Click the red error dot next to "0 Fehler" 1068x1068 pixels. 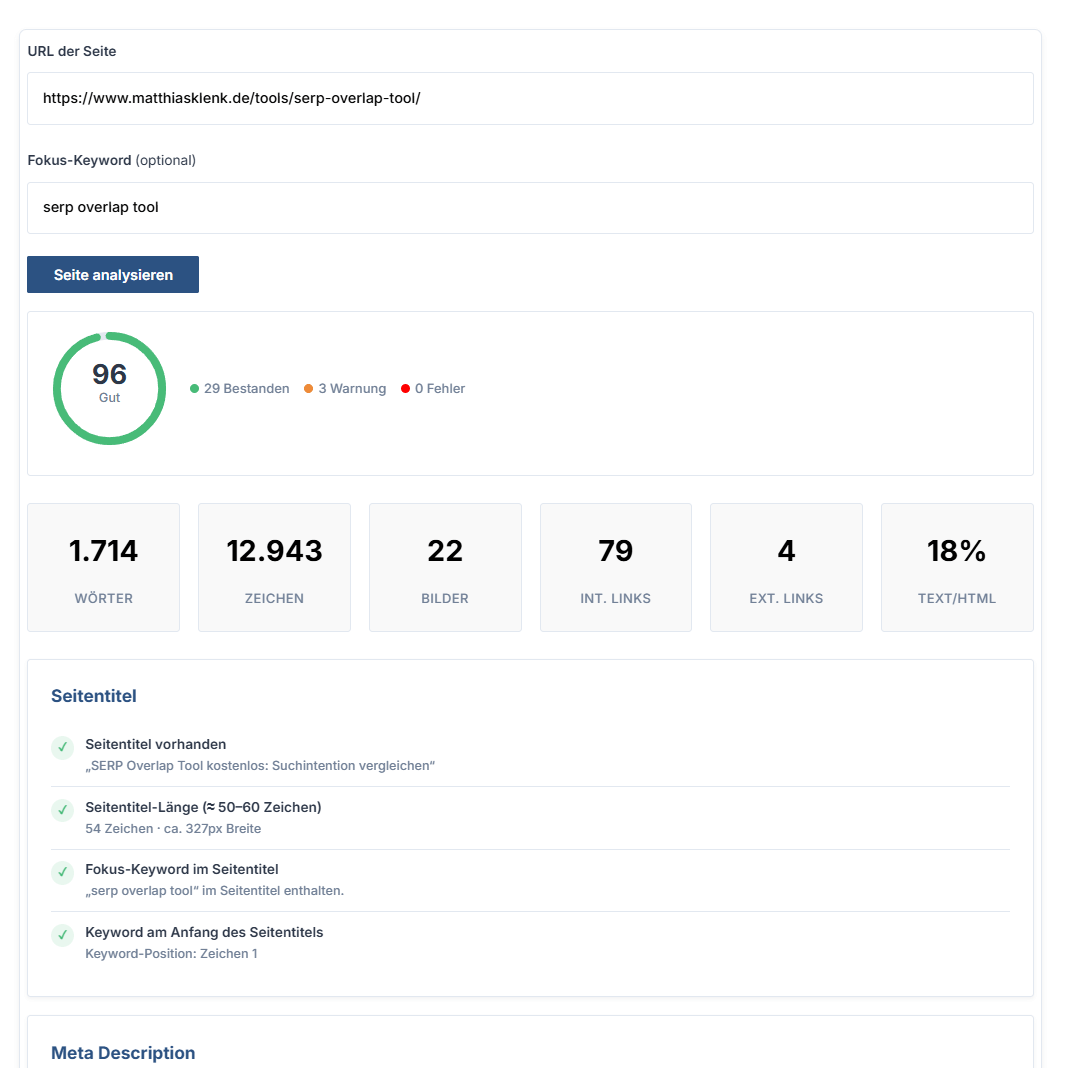[405, 388]
